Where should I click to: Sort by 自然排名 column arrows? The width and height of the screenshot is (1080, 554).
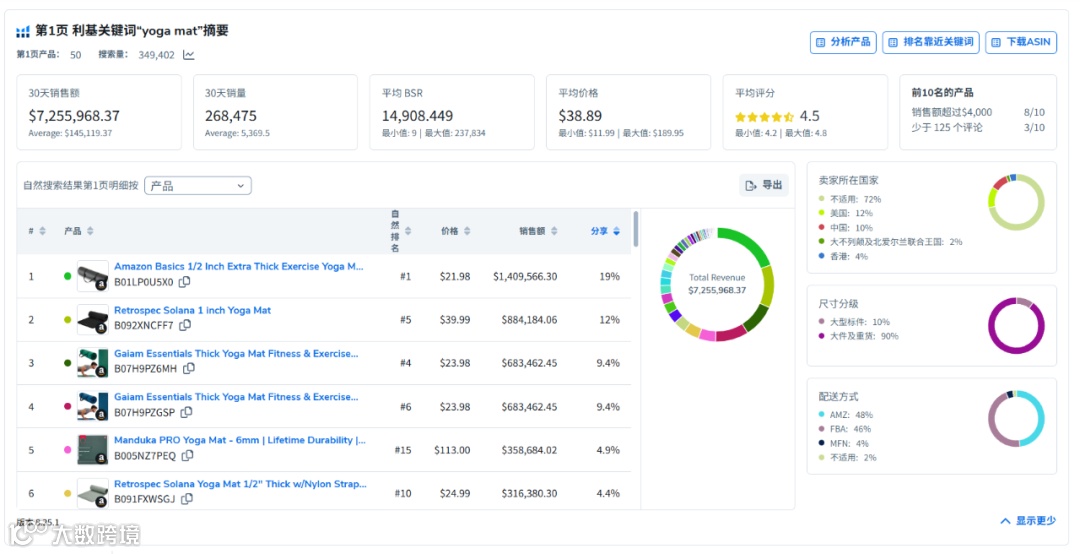click(x=408, y=231)
